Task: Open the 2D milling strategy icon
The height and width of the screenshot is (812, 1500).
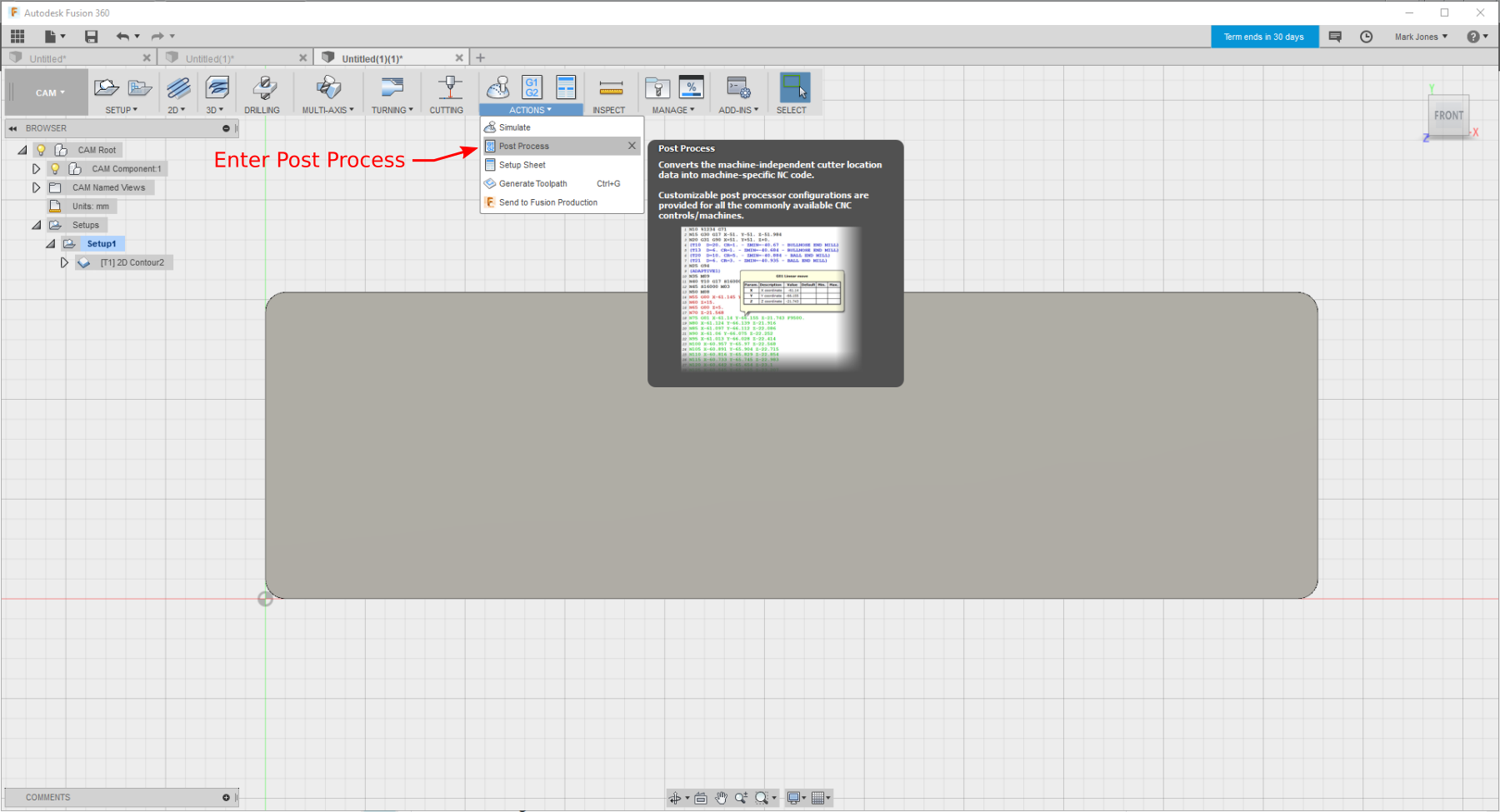Action: click(178, 87)
